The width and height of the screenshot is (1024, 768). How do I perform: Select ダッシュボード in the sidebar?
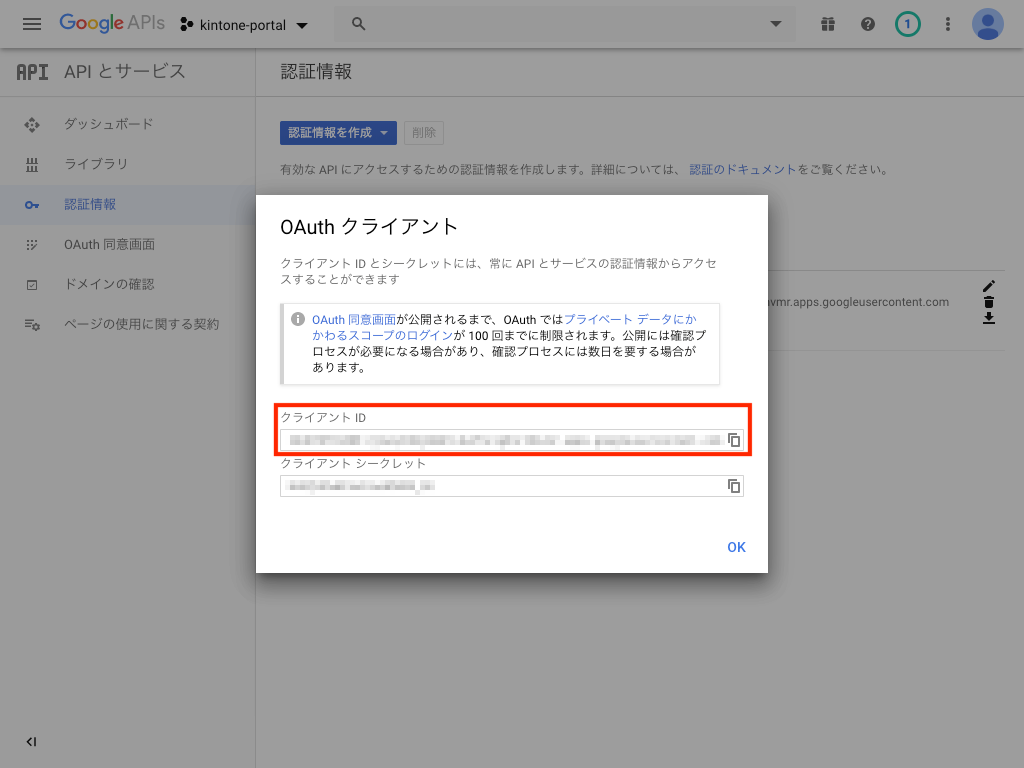(x=108, y=124)
